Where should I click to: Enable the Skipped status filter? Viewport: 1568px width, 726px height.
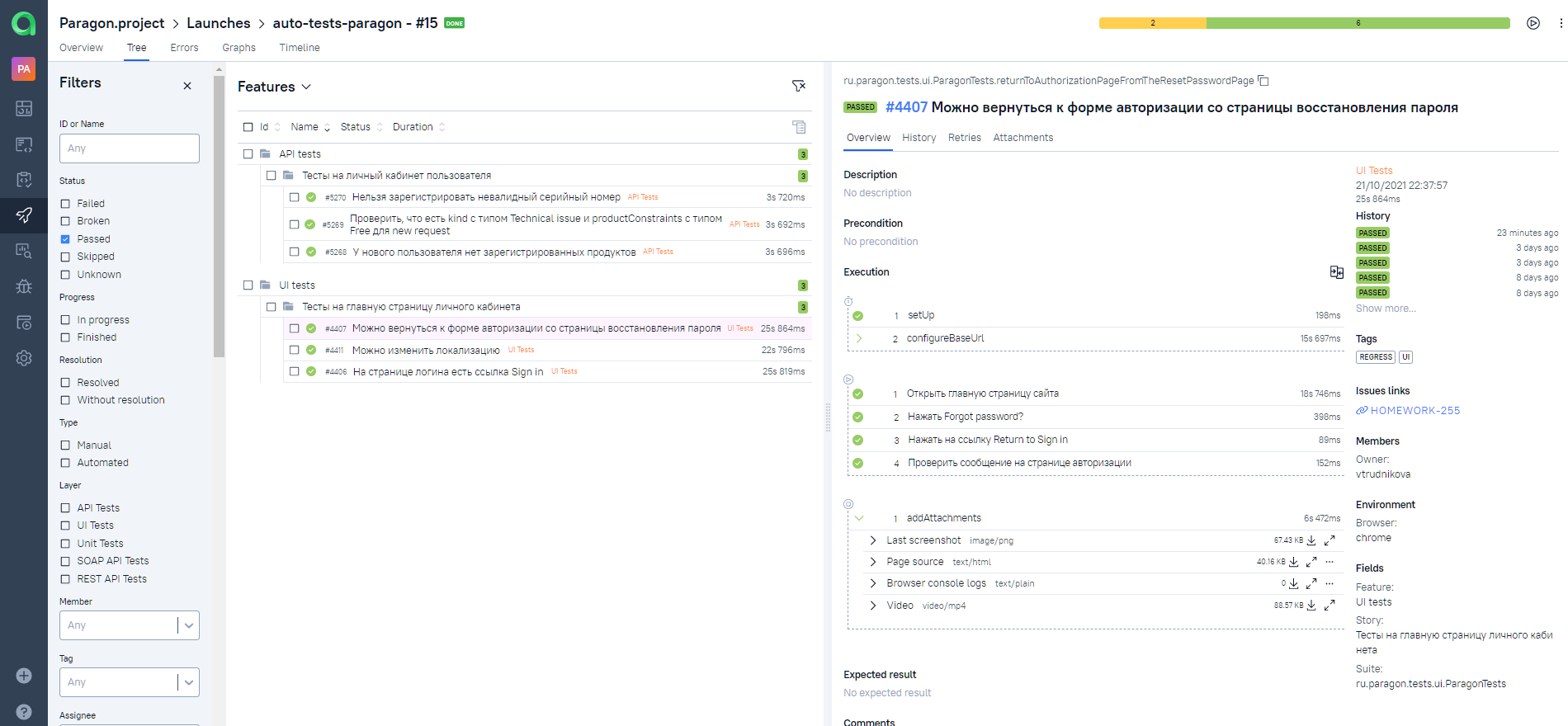coord(65,257)
